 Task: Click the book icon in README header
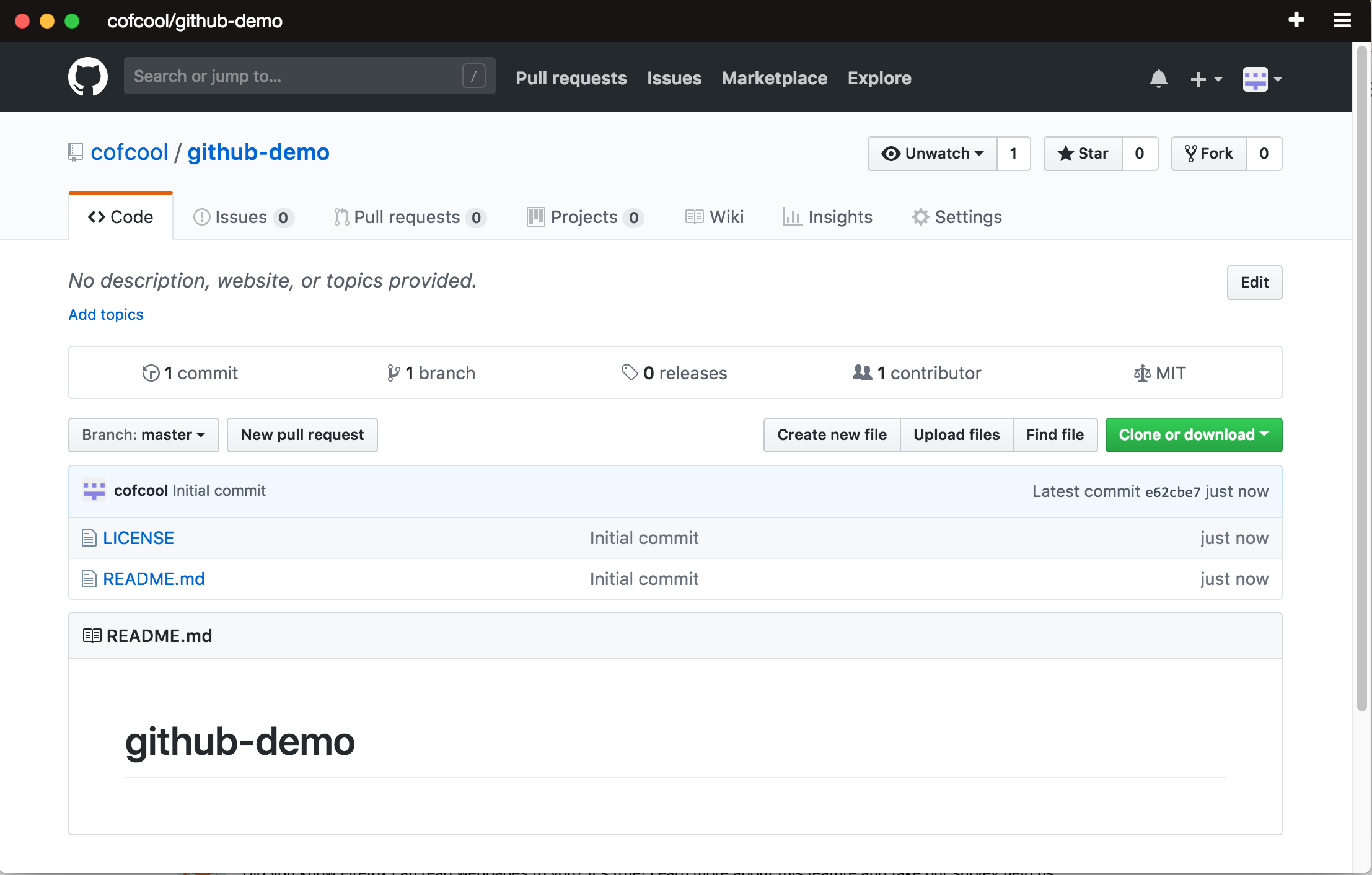click(92, 636)
